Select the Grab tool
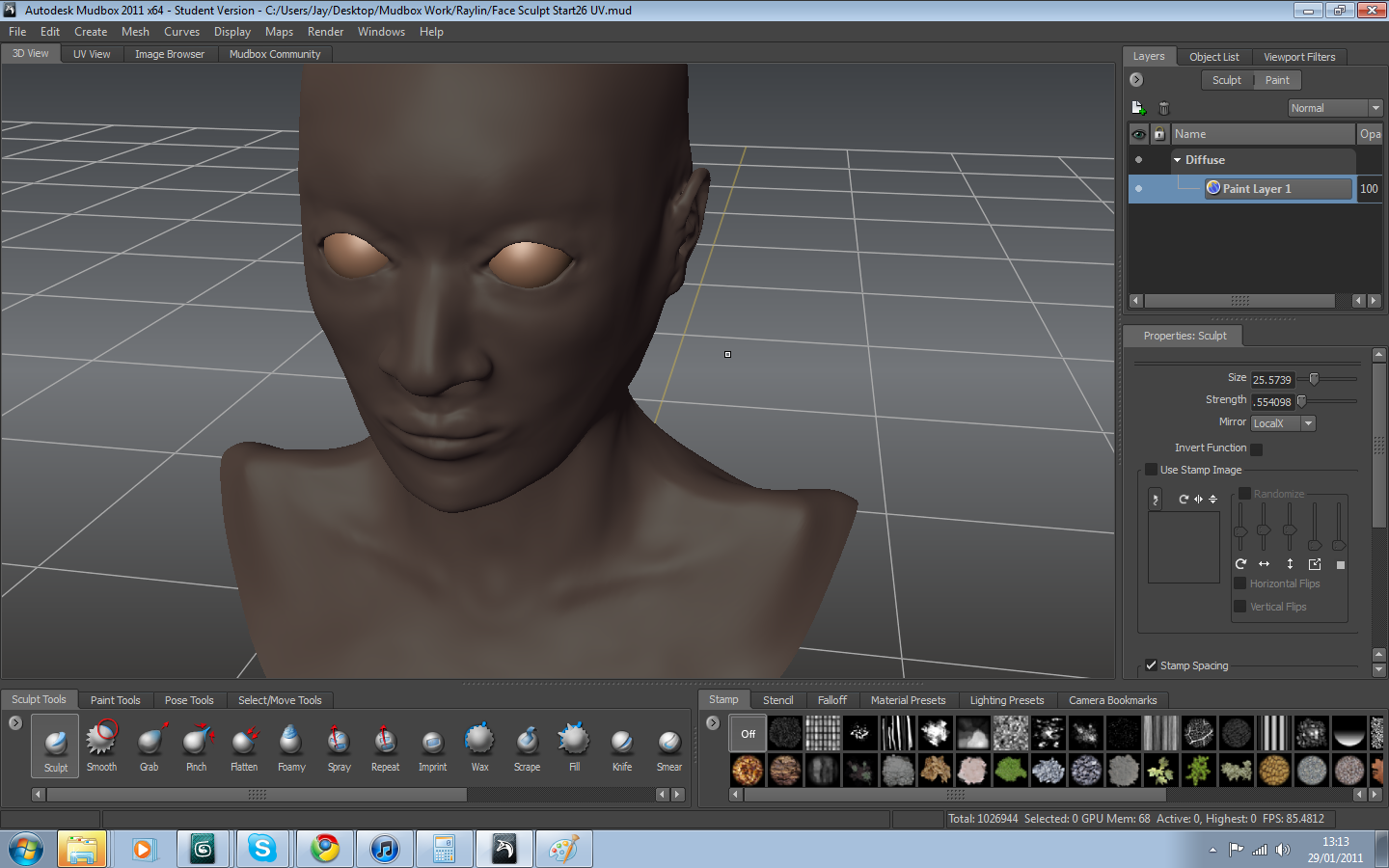The width and height of the screenshot is (1389, 868). point(150,743)
